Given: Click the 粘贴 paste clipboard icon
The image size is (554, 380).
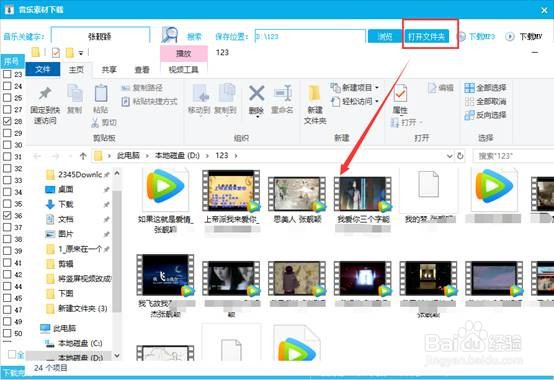Looking at the screenshot, I should (x=101, y=93).
